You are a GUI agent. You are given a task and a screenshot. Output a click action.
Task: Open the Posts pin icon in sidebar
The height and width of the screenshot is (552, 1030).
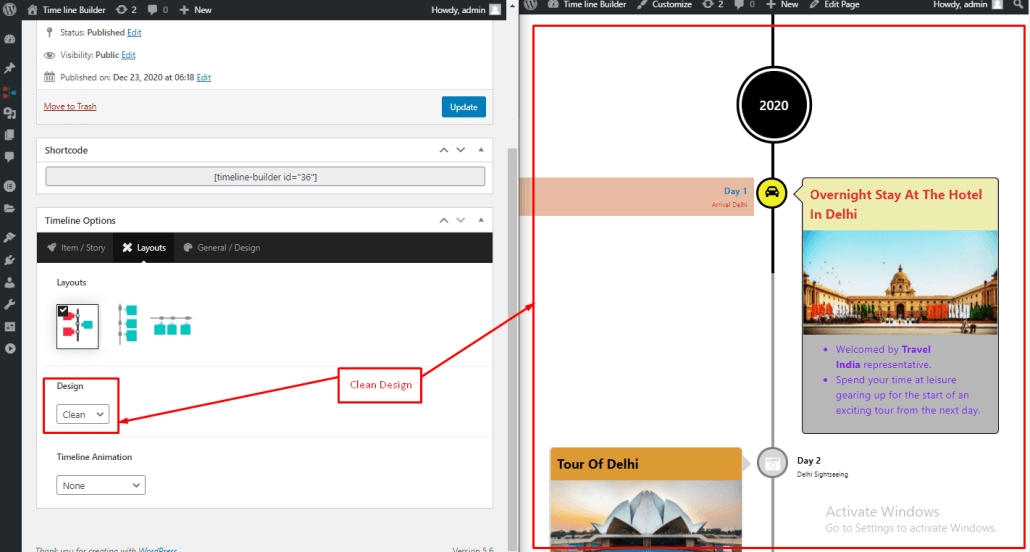9,68
